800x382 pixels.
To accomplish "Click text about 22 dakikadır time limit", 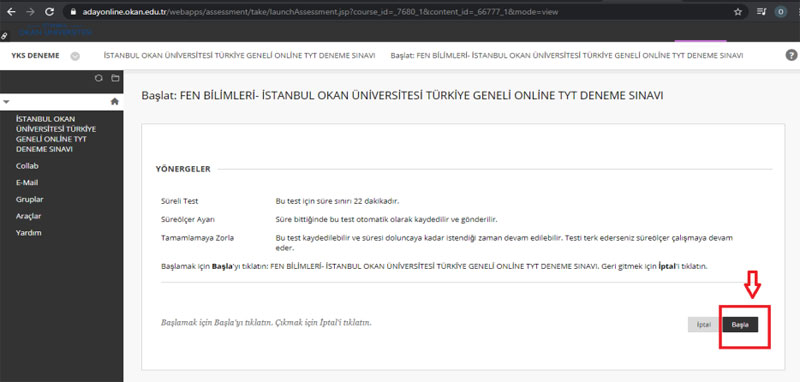I will (337, 201).
